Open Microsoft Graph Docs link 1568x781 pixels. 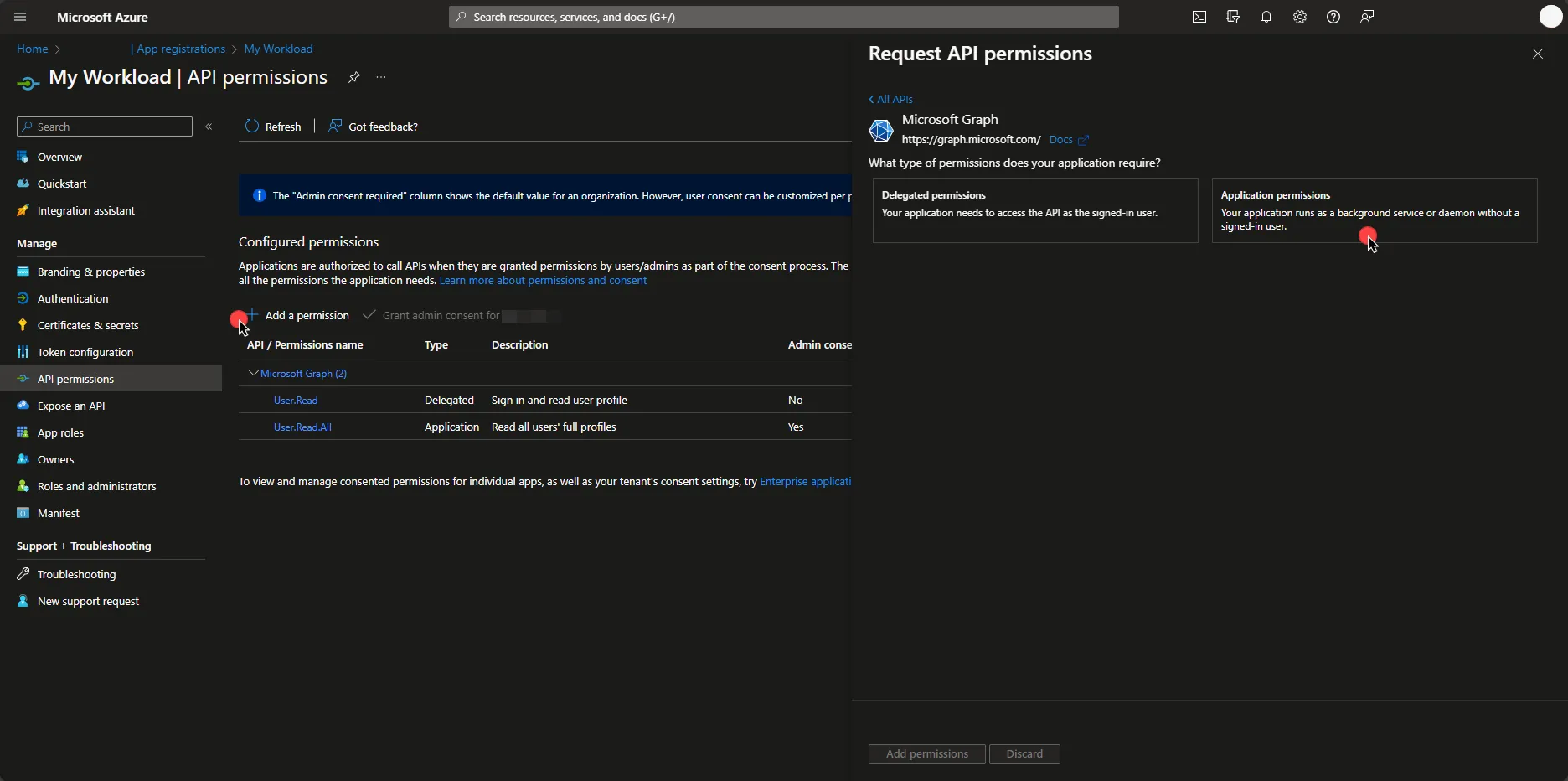coord(1061,139)
